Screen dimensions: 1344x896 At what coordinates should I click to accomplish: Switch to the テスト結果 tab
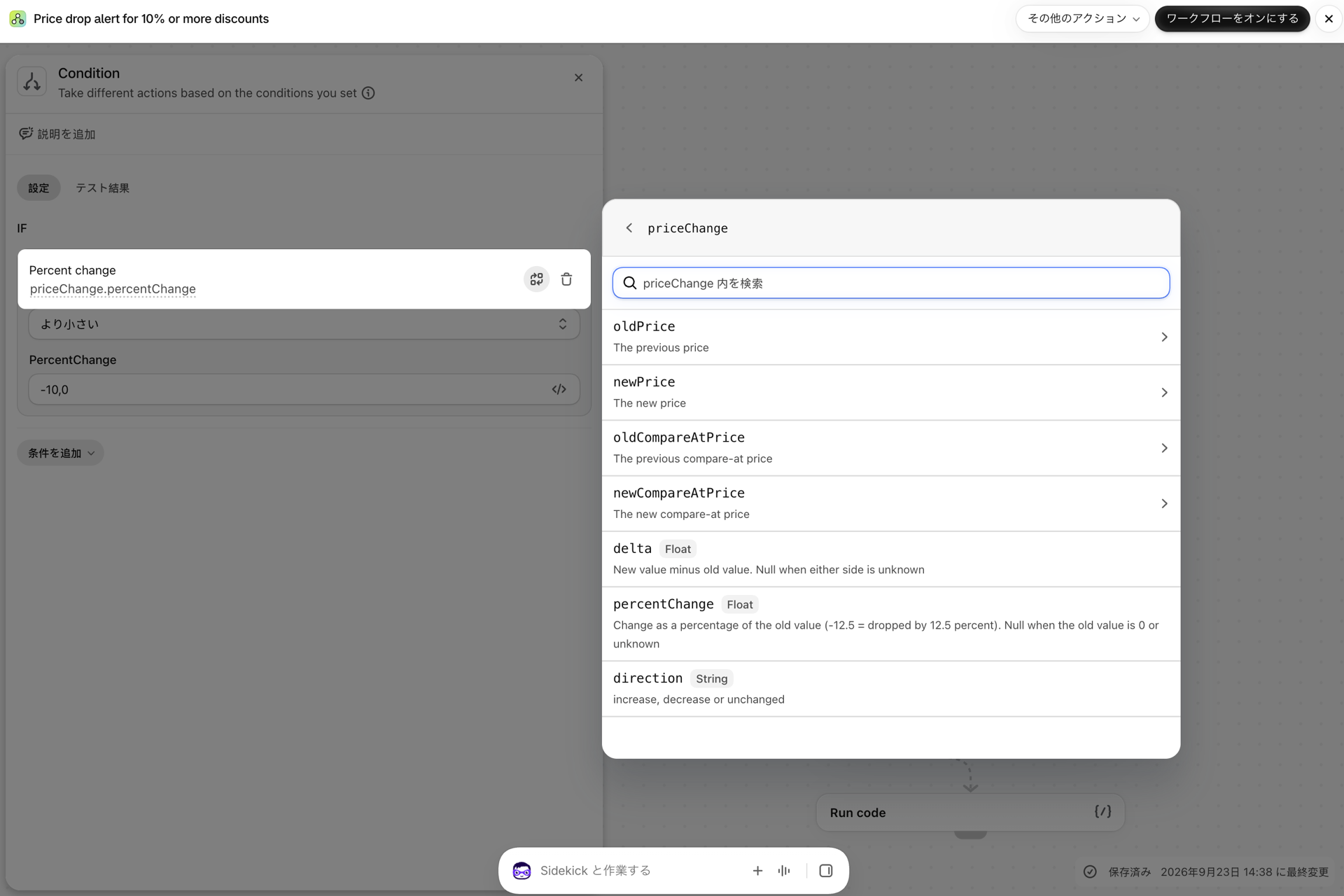coord(102,188)
